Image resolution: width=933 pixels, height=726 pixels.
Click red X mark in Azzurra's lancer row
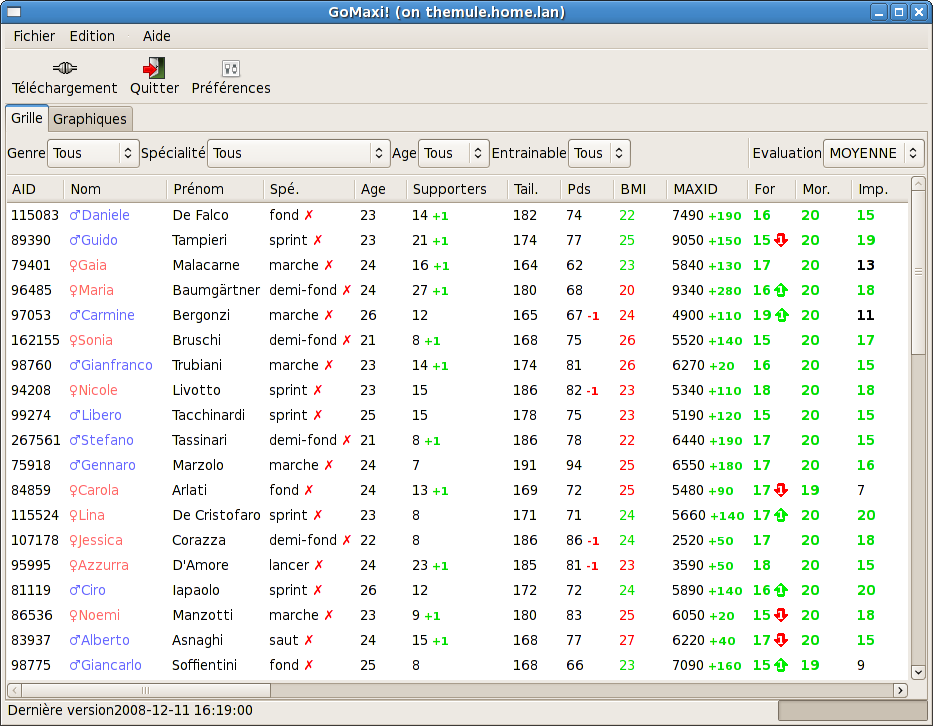319,565
